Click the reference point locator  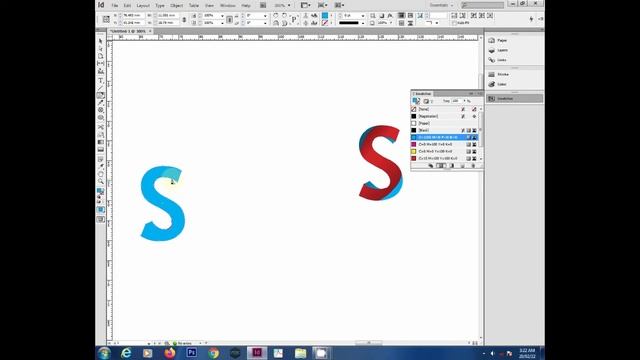pyautogui.click(x=106, y=19)
